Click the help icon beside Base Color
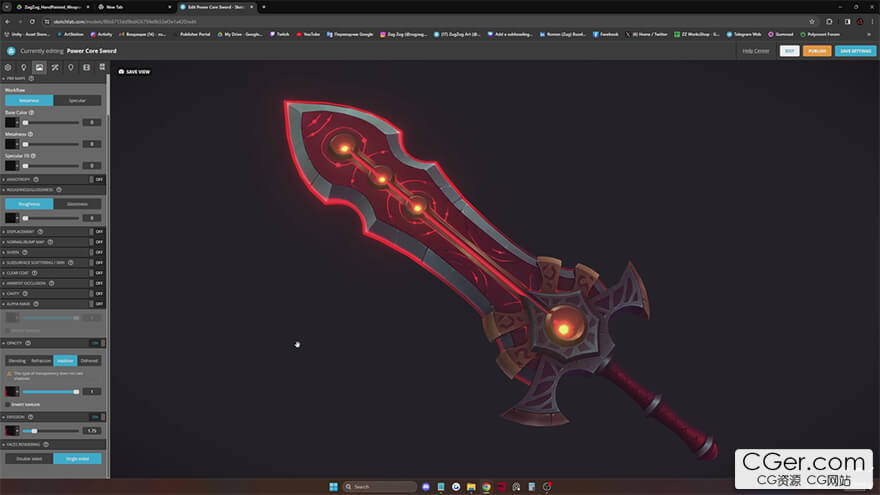880x495 pixels. coord(32,113)
